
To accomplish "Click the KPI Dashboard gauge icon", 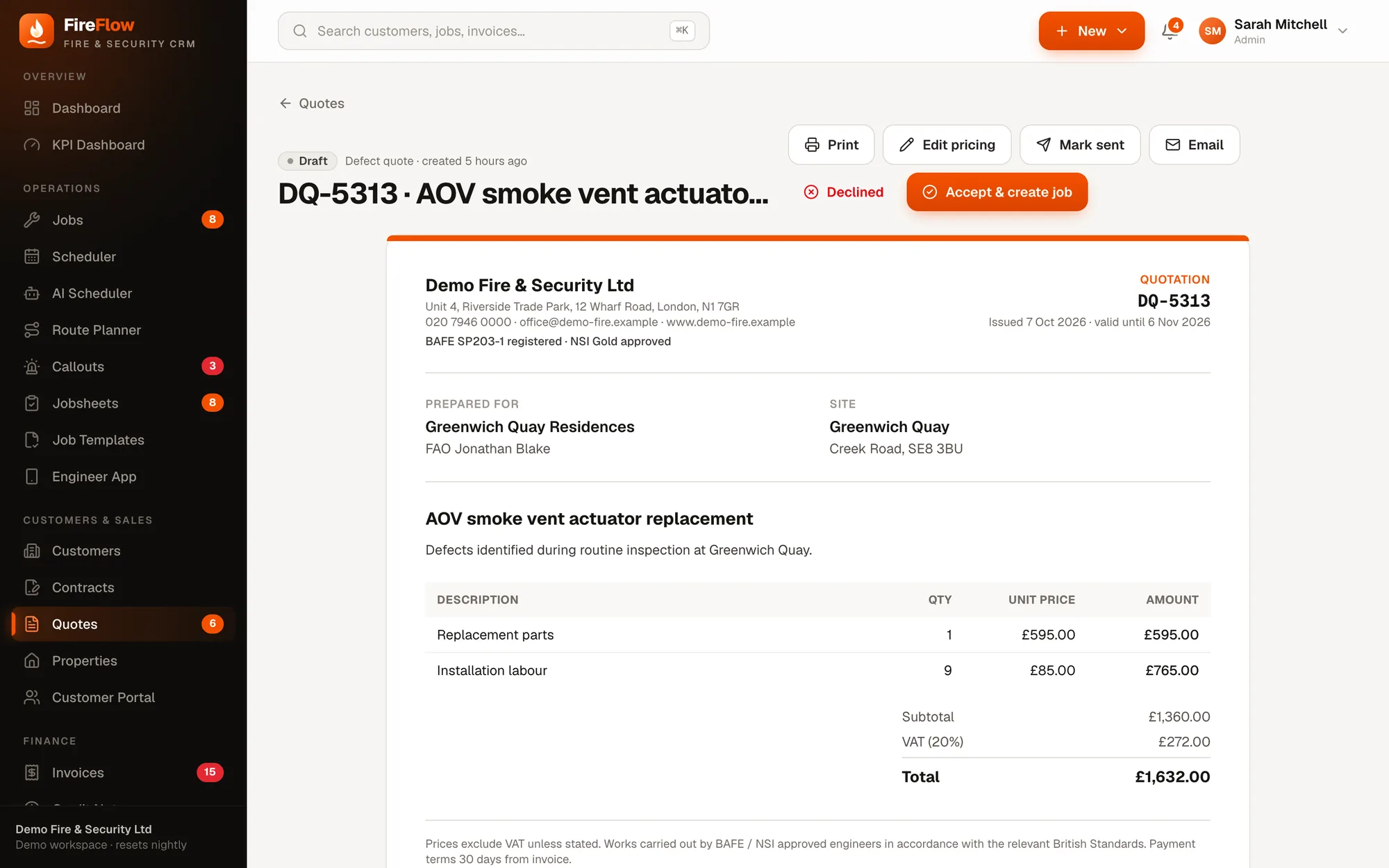I will 32,145.
